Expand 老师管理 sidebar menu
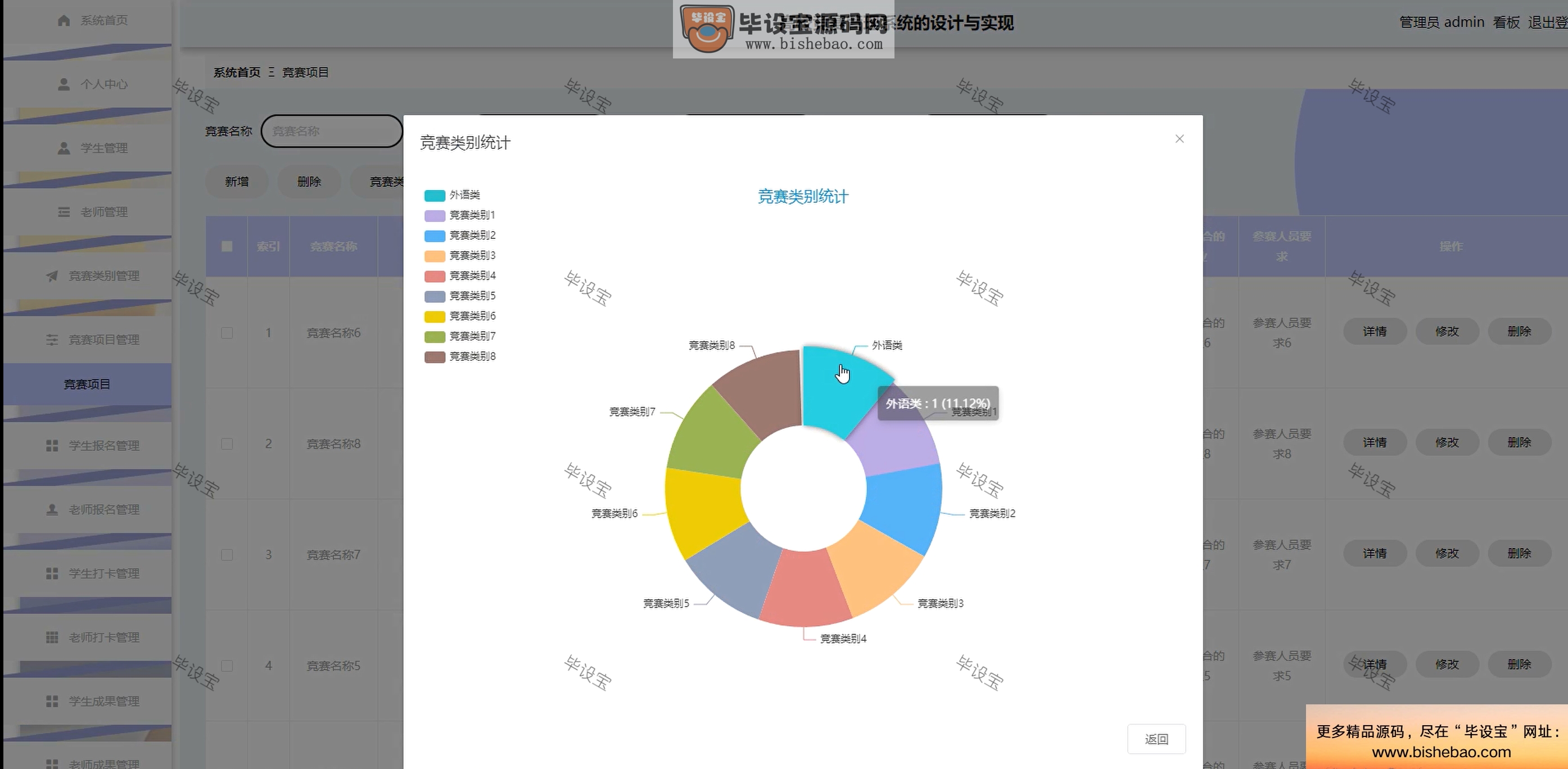The height and width of the screenshot is (769, 1568). tap(87, 212)
